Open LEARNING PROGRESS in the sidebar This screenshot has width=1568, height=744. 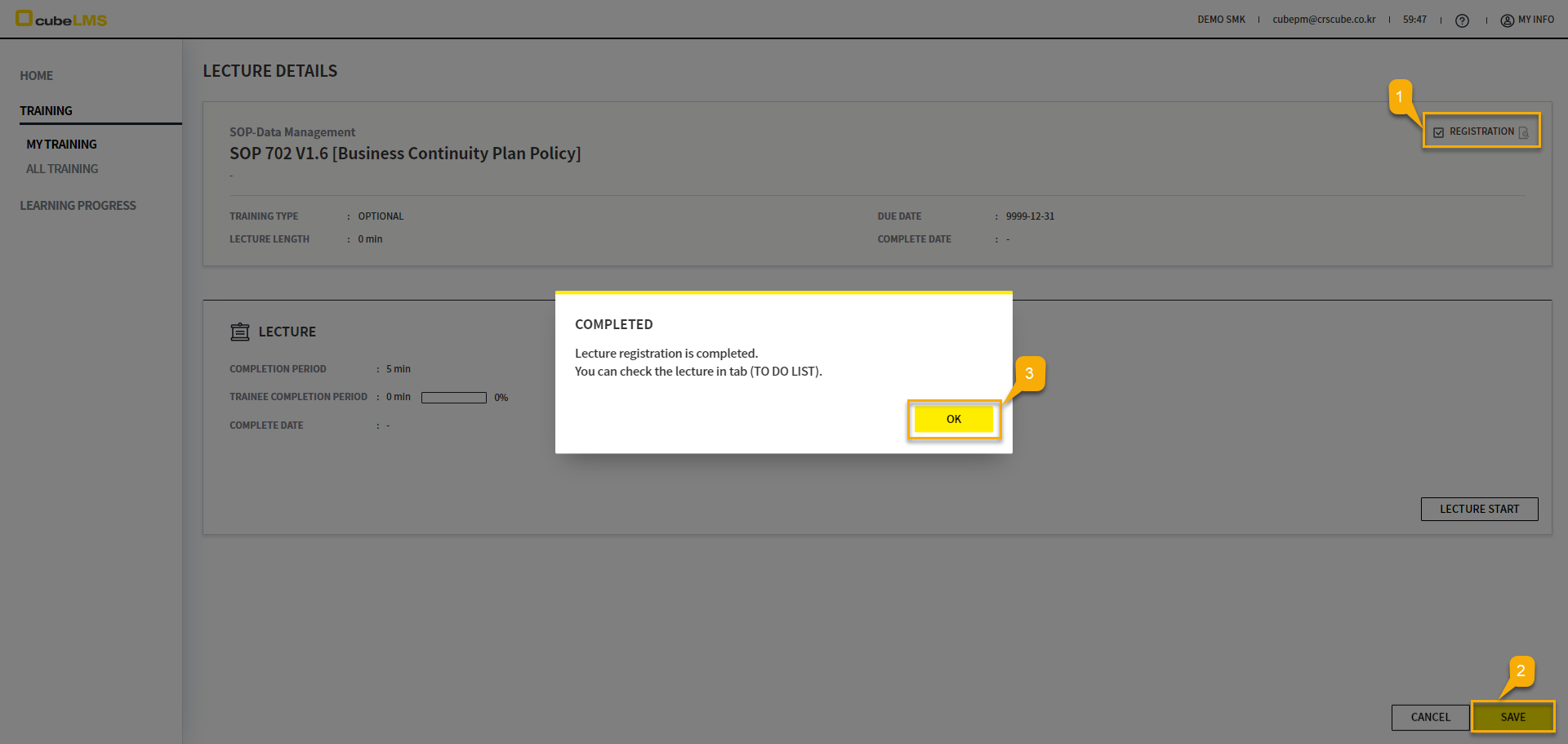click(x=78, y=206)
